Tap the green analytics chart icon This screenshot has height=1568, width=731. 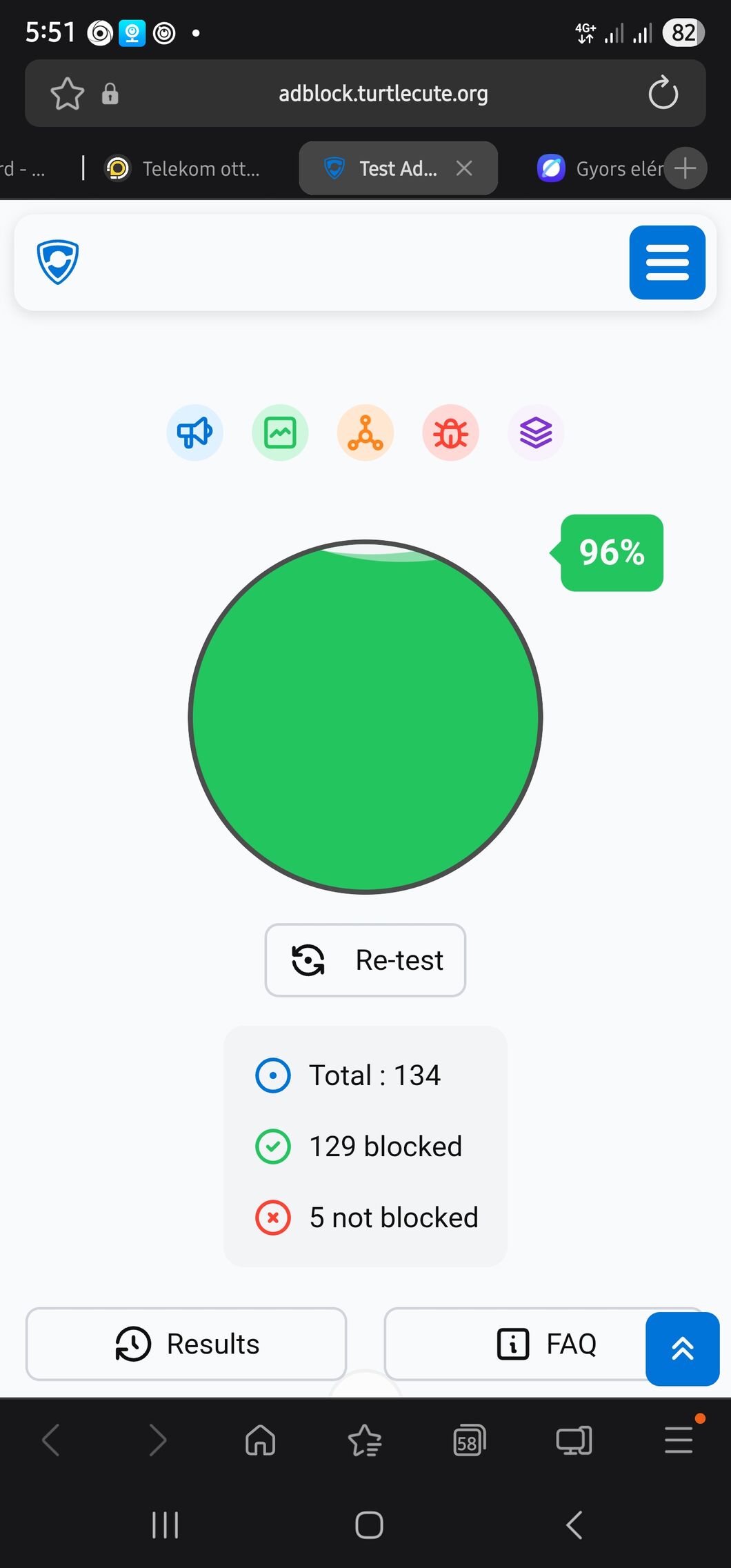click(280, 433)
